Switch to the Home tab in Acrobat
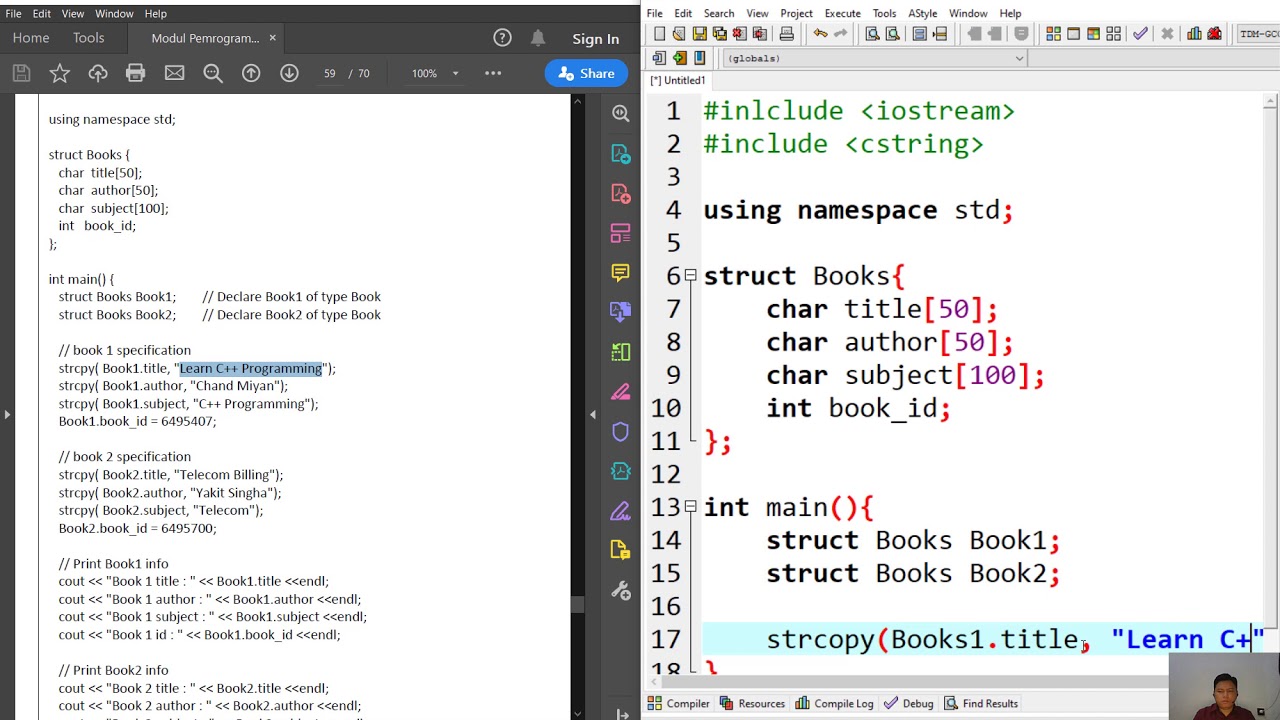This screenshot has width=1280, height=720. pyautogui.click(x=31, y=38)
